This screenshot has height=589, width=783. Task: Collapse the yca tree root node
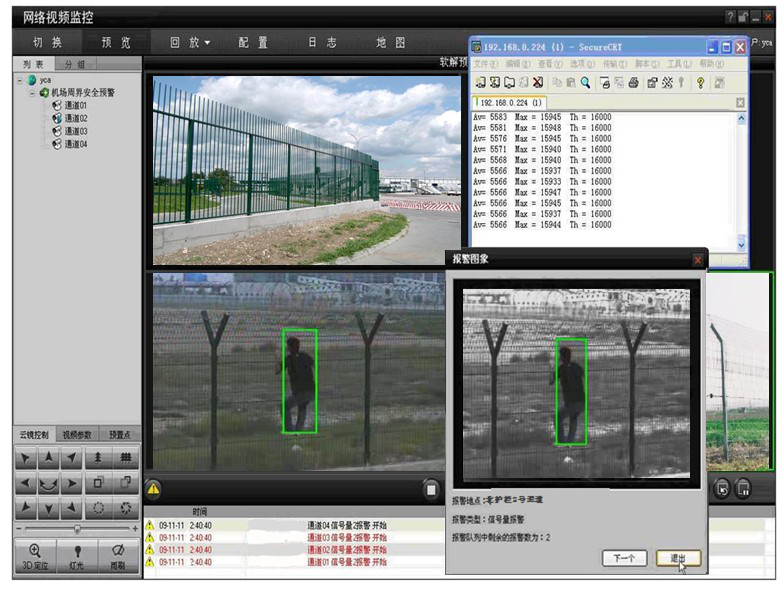[x=20, y=80]
